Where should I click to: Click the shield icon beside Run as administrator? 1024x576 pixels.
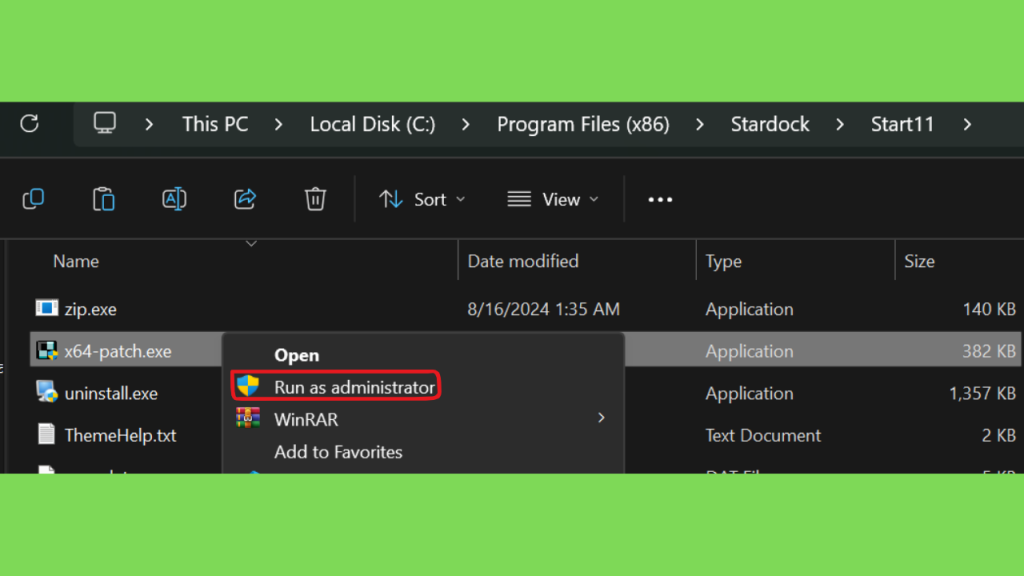click(x=248, y=386)
